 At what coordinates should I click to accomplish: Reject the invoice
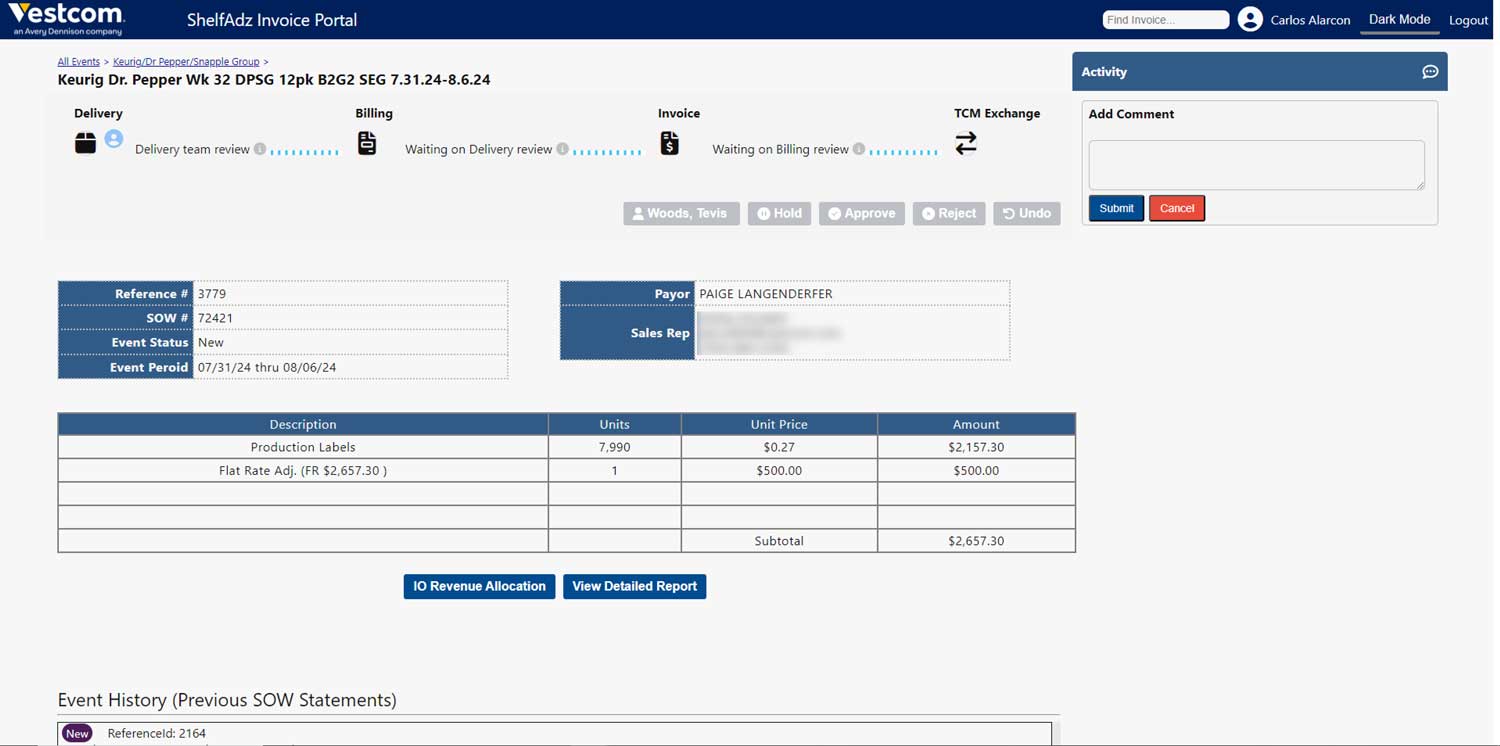(x=949, y=213)
